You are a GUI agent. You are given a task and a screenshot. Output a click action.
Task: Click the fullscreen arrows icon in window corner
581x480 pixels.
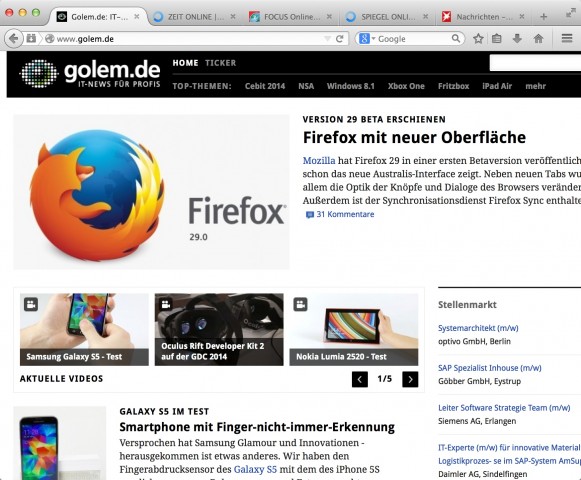pyautogui.click(x=570, y=13)
